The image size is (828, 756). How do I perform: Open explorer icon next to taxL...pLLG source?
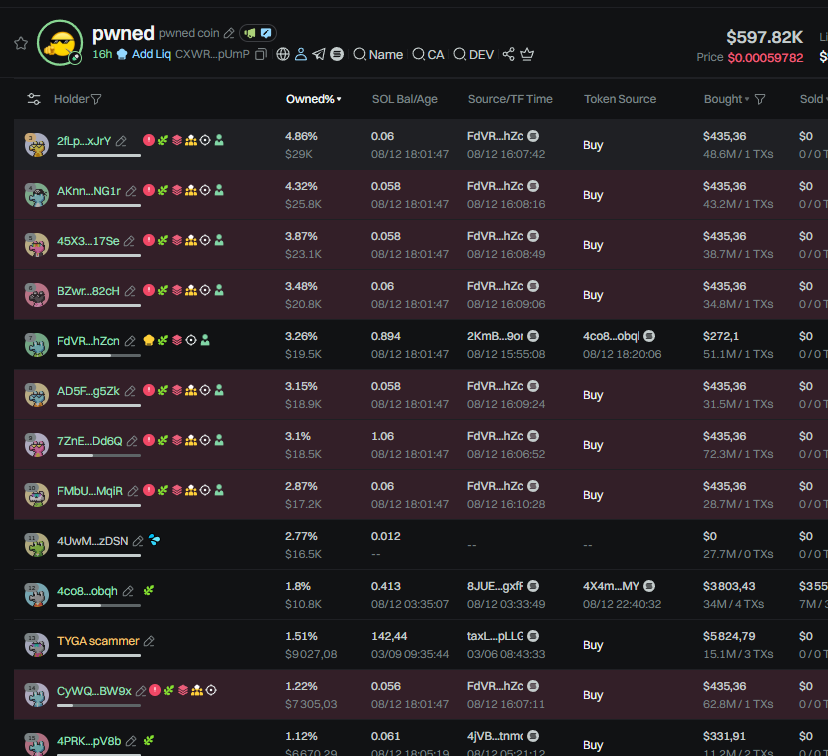[x=533, y=636]
